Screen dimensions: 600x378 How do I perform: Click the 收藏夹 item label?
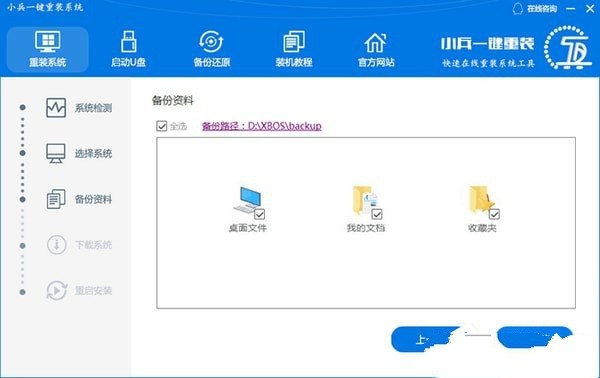pos(482,228)
